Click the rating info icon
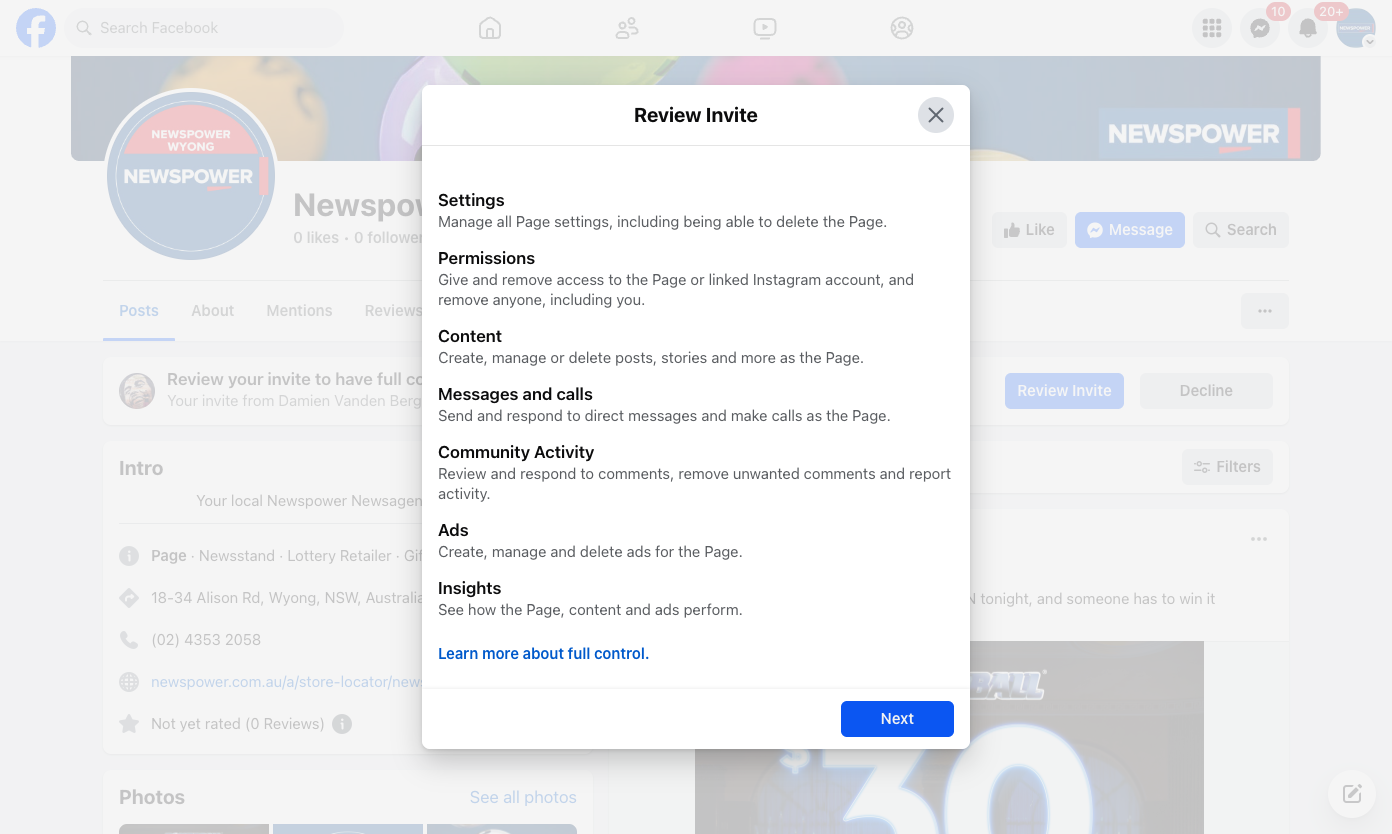Image resolution: width=1392 pixels, height=834 pixels. [342, 724]
